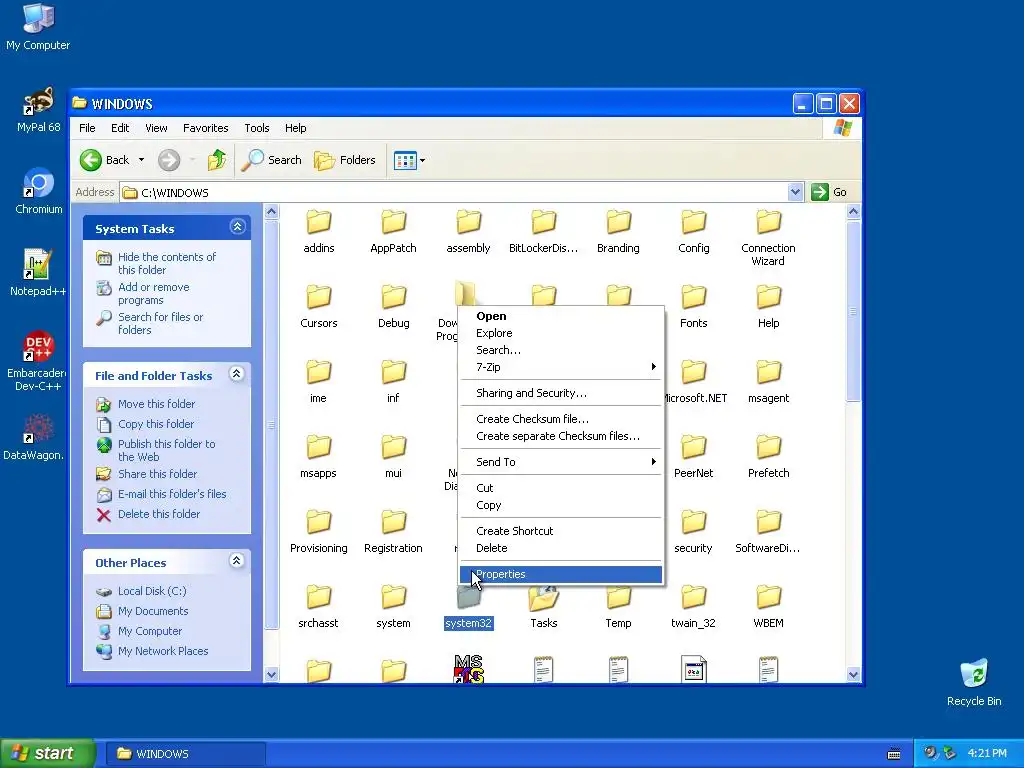The height and width of the screenshot is (768, 1024).
Task: Open the Recycle Bin
Action: coord(974,683)
